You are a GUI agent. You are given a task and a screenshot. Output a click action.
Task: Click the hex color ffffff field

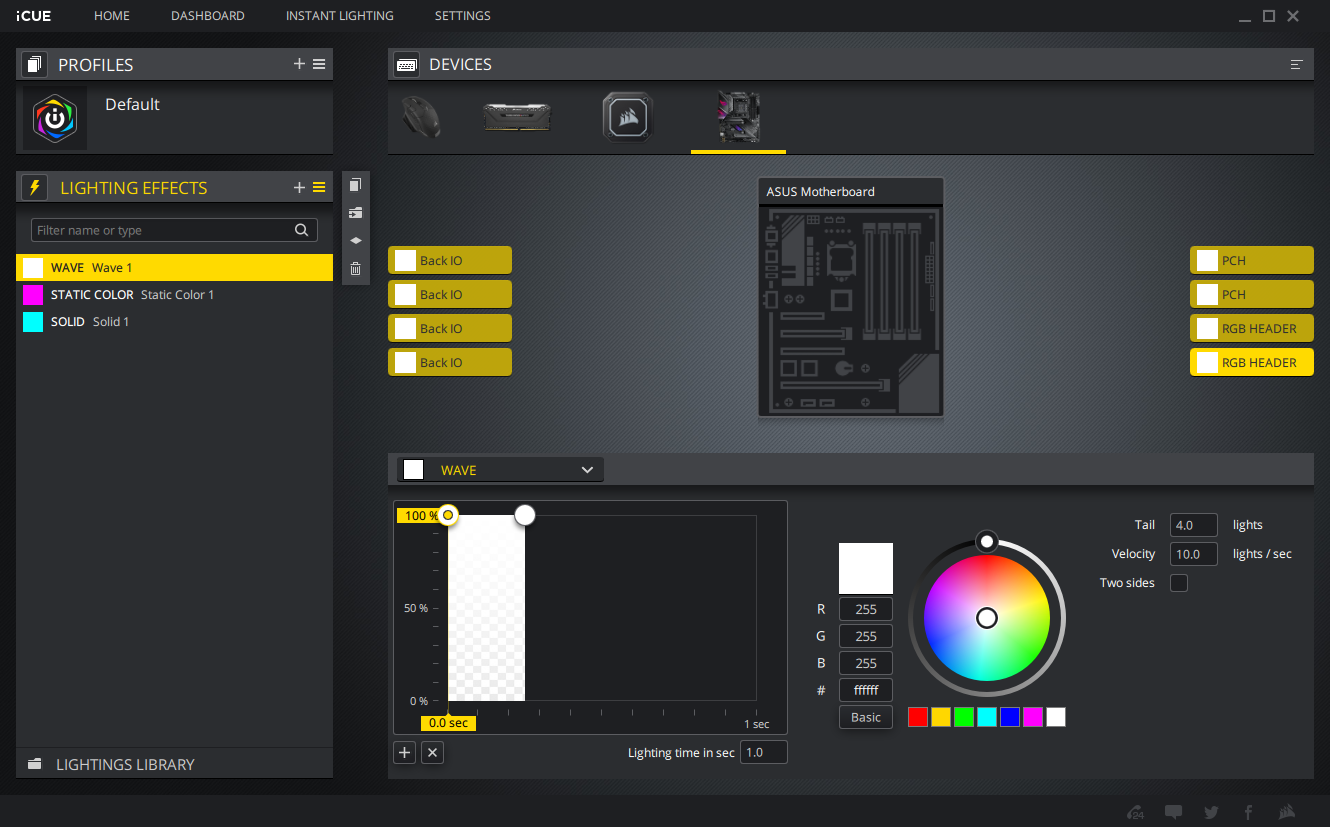tap(866, 690)
